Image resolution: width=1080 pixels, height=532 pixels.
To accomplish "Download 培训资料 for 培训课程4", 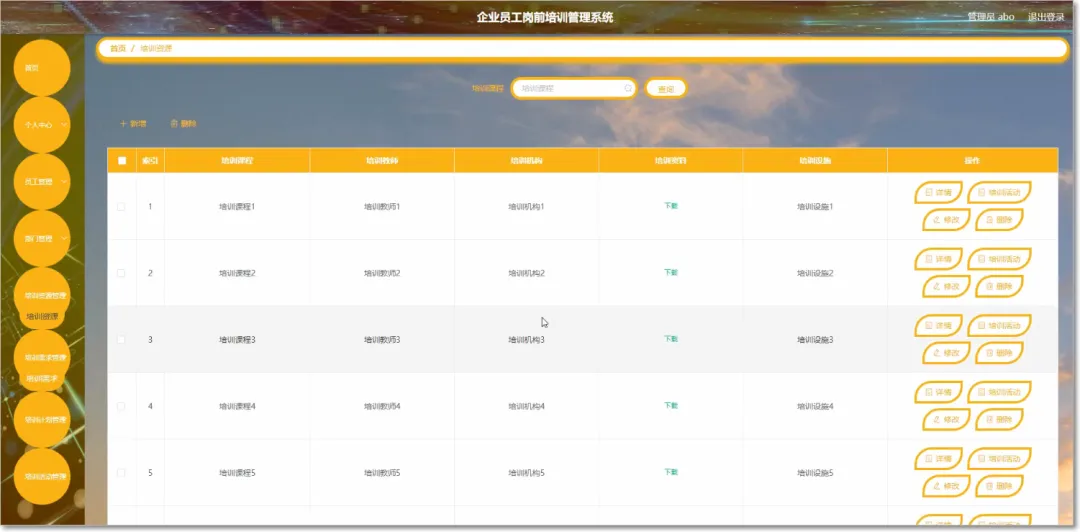I will click(671, 406).
